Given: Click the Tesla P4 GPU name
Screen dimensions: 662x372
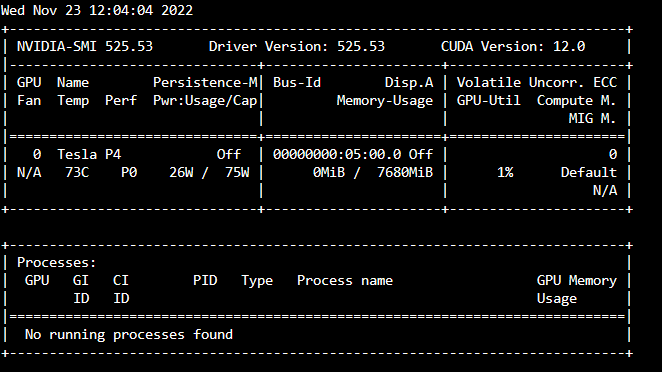Looking at the screenshot, I should [x=89, y=154].
